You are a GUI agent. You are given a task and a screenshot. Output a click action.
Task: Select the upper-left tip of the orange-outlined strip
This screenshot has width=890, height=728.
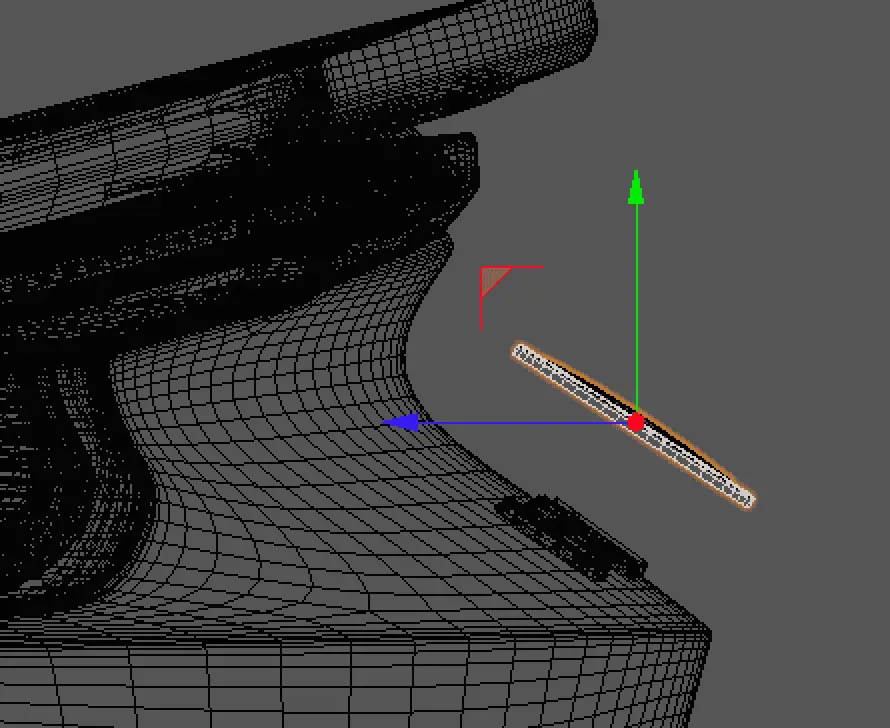click(x=521, y=351)
